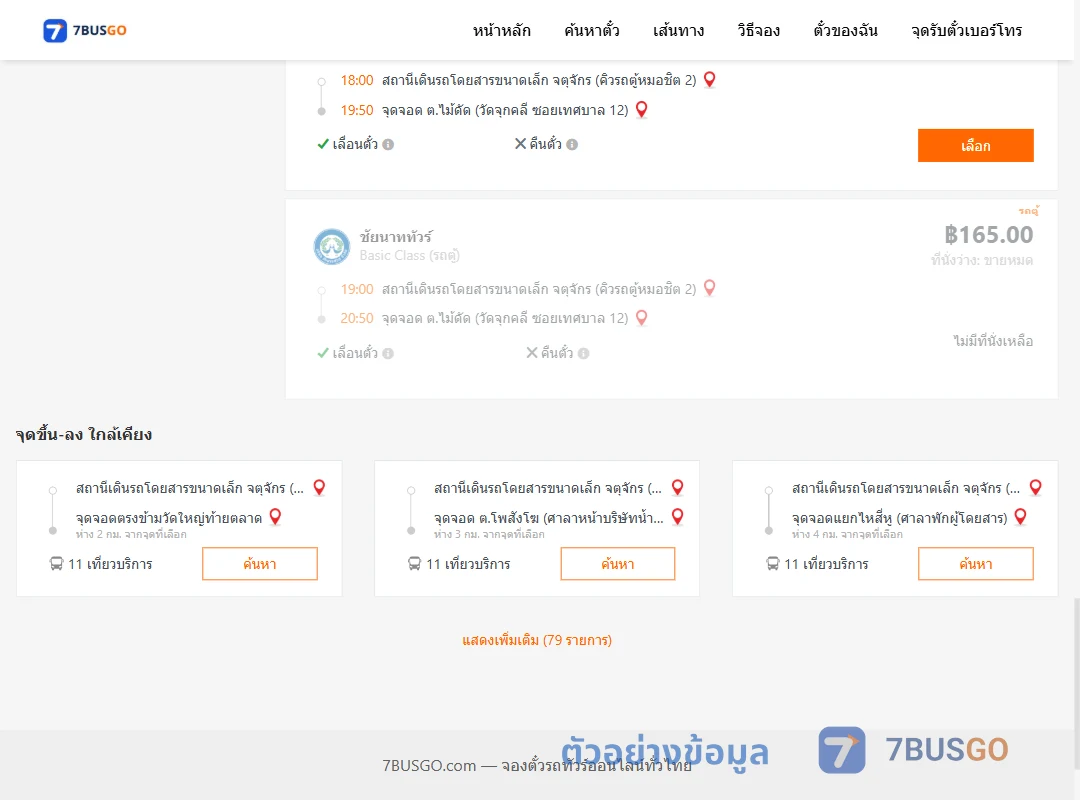Open origin pin in วัดใหญ่ท้ายตลาด card
This screenshot has width=1080, height=800.
point(319,488)
